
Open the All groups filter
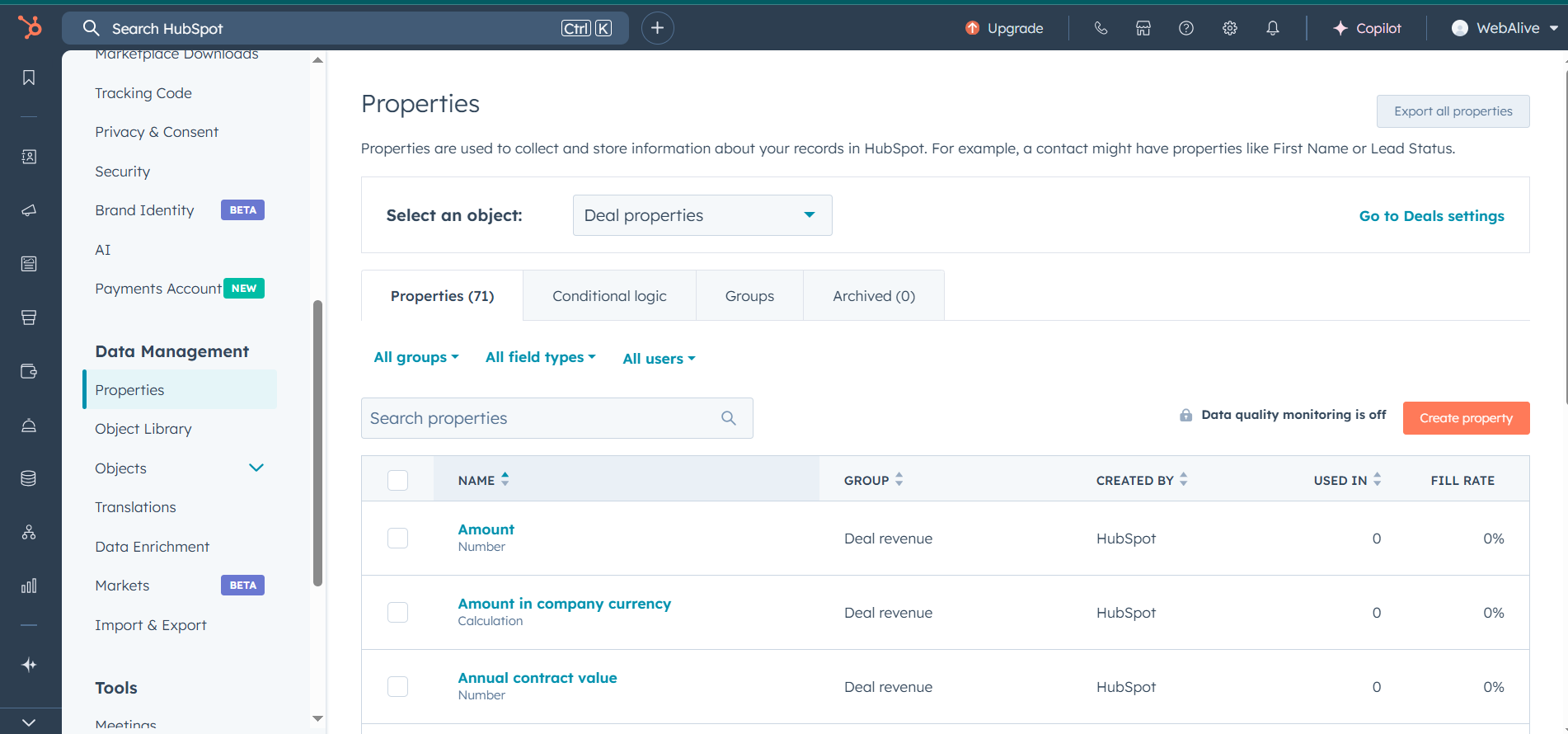click(416, 357)
